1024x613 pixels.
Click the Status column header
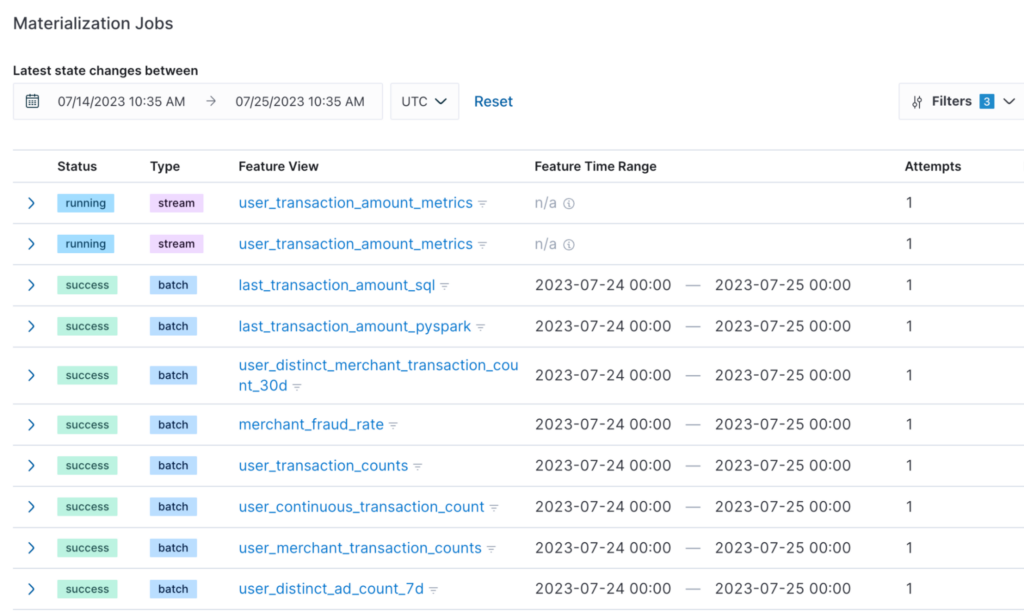[77, 166]
